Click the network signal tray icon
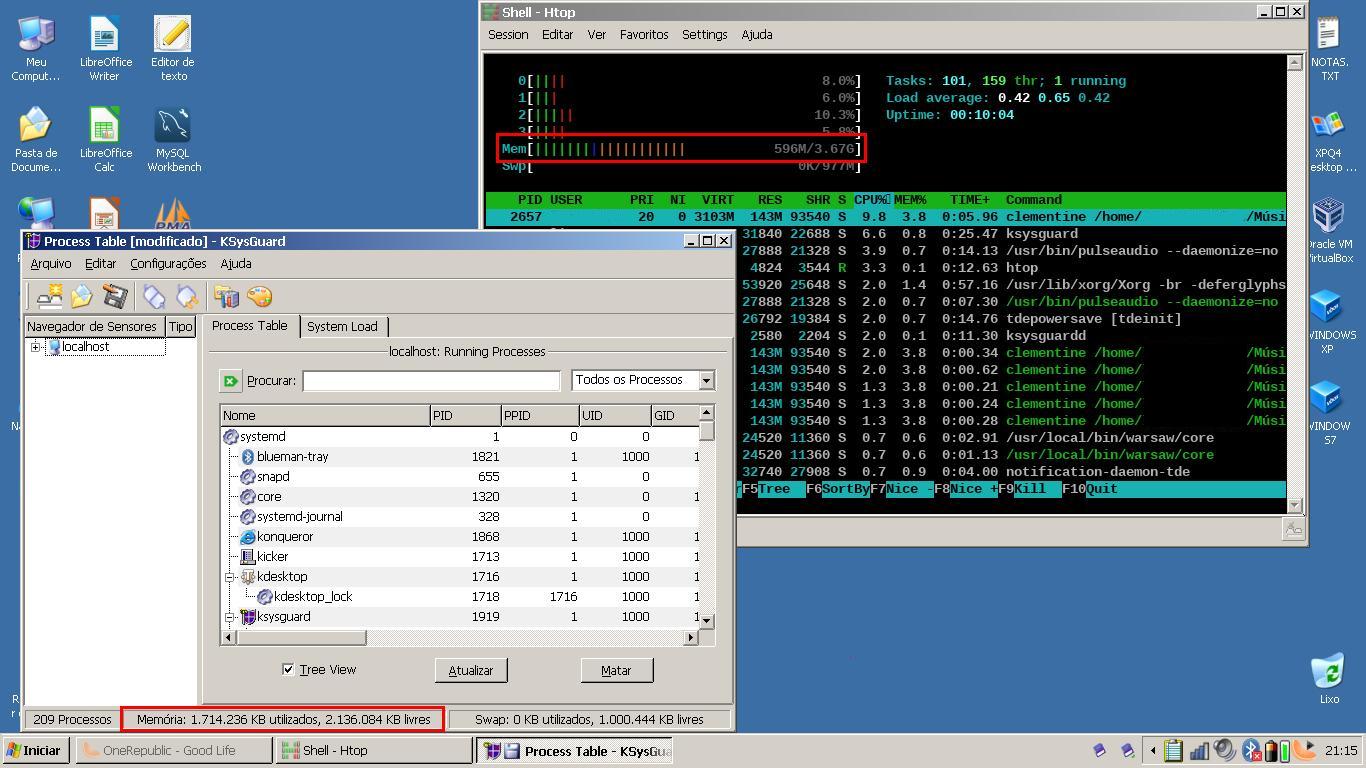 (x=1199, y=750)
